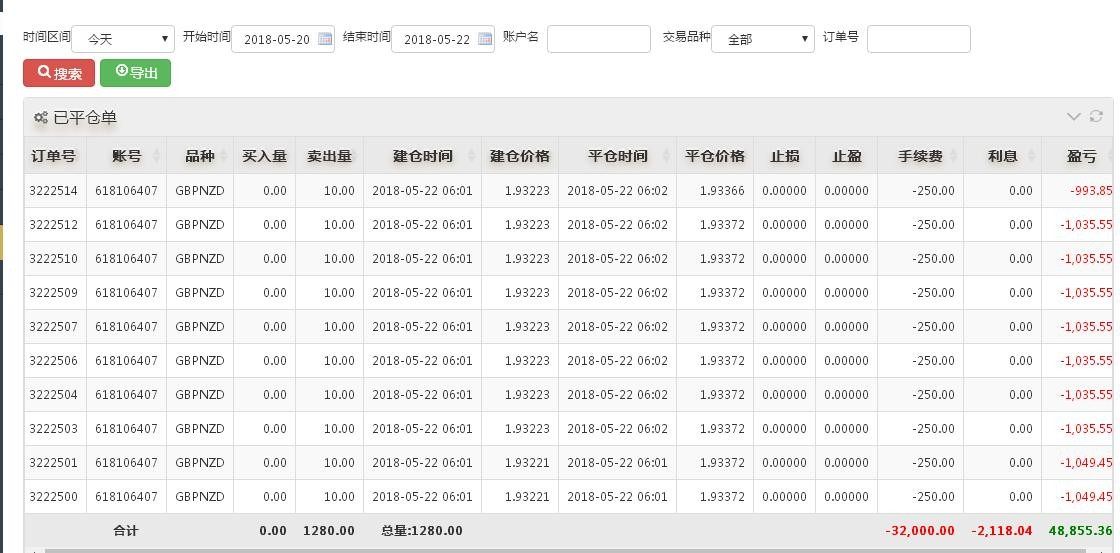This screenshot has width=1120, height=553.
Task: Open the 交易品种 dropdown showing 全部
Action: (x=762, y=39)
